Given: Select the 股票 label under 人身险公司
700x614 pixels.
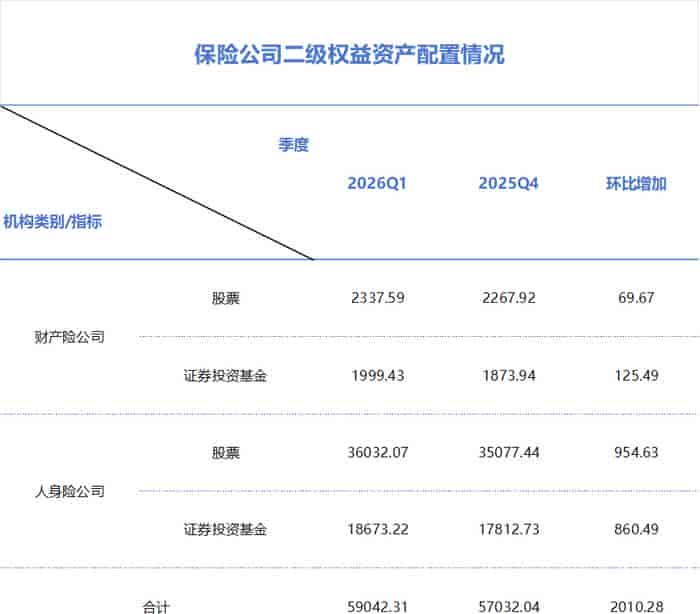Looking at the screenshot, I should pyautogui.click(x=225, y=452).
